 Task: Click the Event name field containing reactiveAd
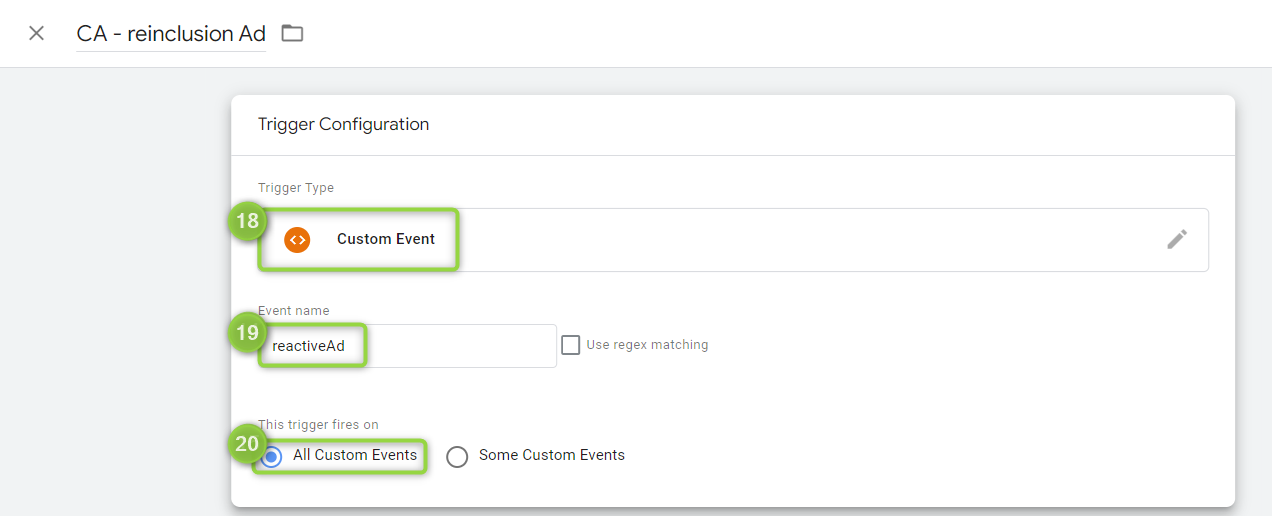tap(407, 346)
